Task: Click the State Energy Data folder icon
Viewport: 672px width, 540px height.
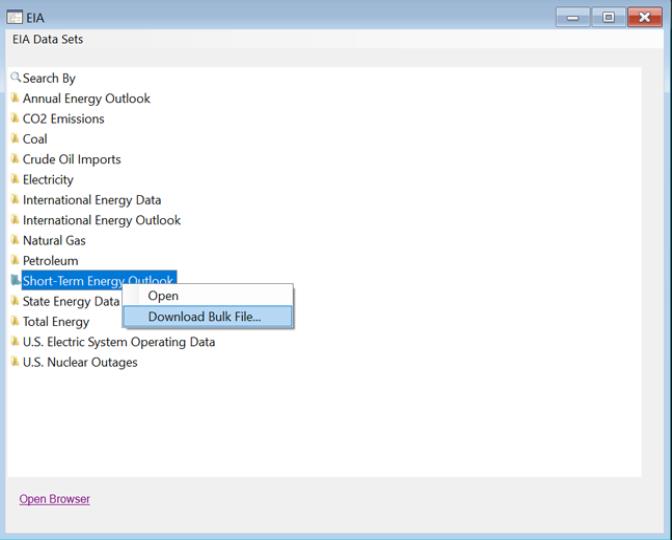Action: pos(15,301)
